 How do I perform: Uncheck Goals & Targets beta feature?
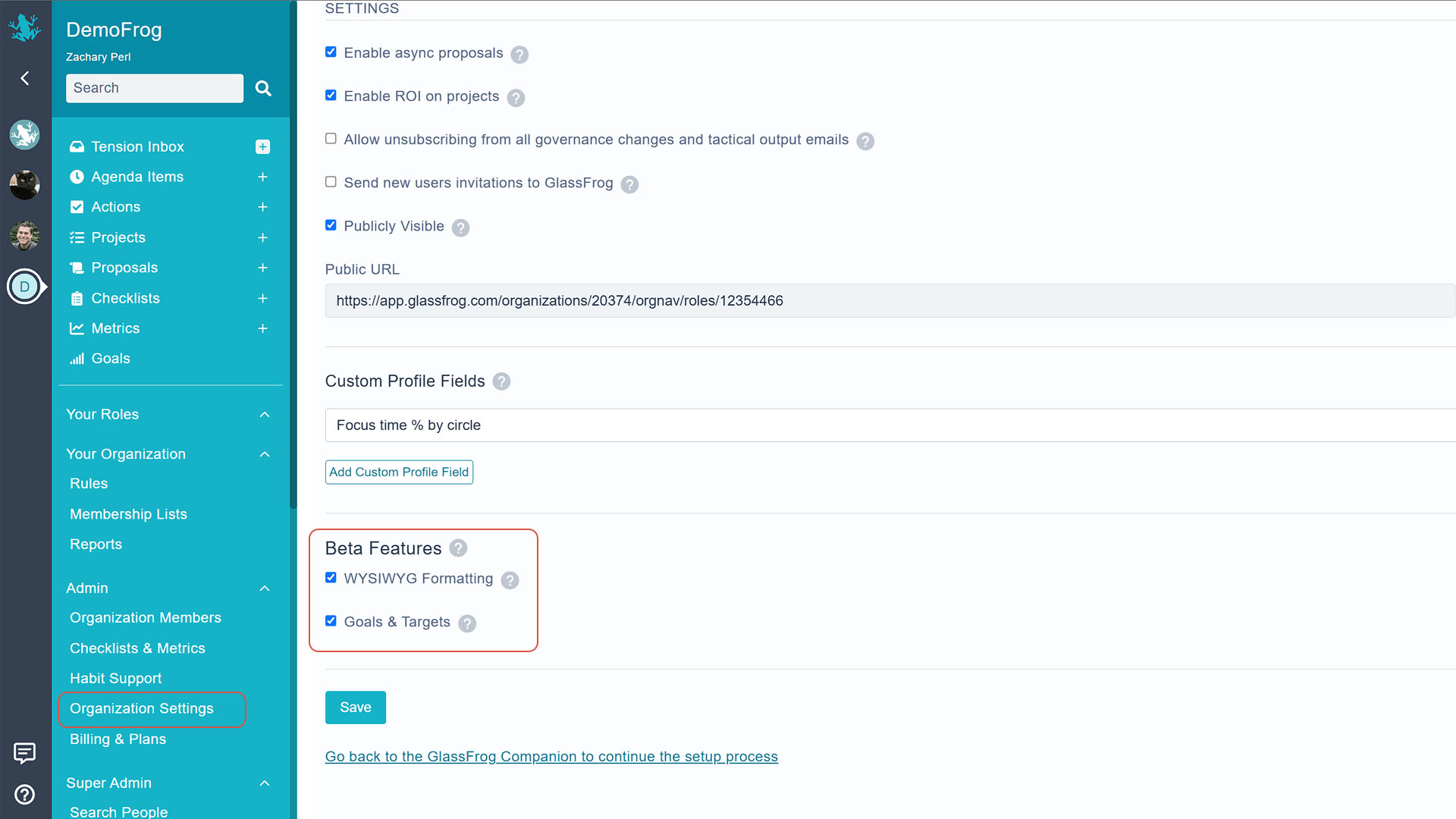point(331,621)
